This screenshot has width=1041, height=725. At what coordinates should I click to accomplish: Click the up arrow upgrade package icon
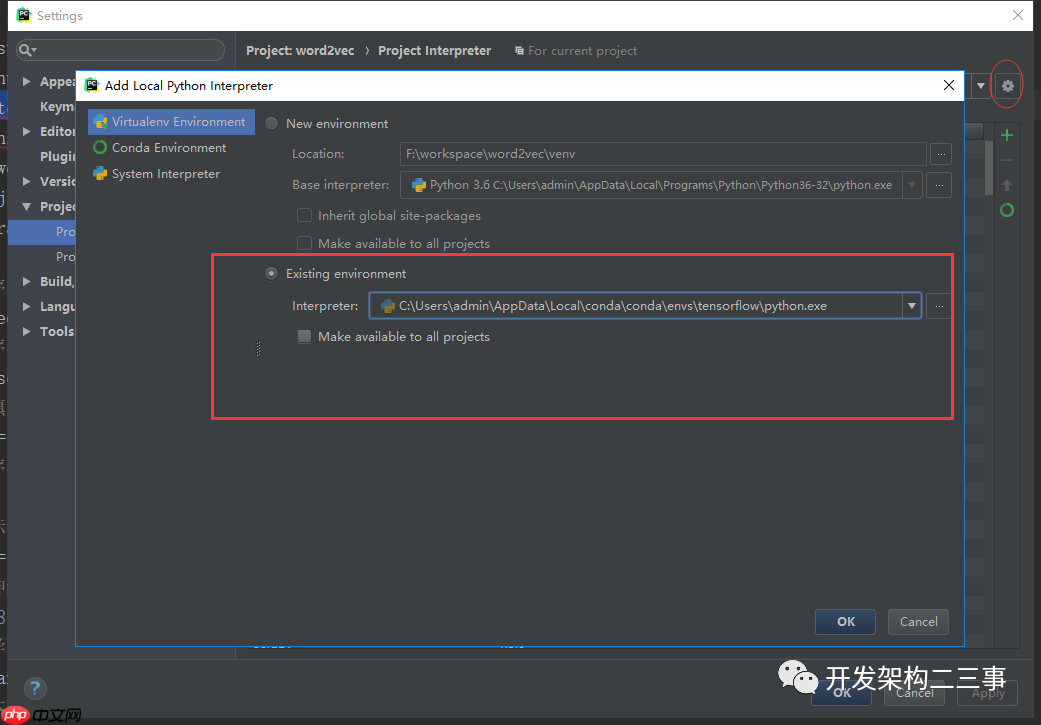(x=1006, y=185)
